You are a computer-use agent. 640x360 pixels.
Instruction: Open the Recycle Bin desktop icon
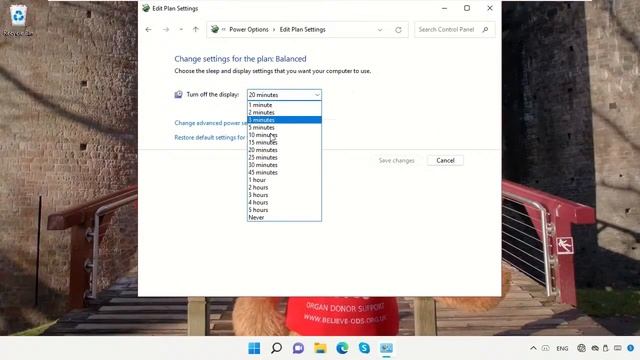18,20
